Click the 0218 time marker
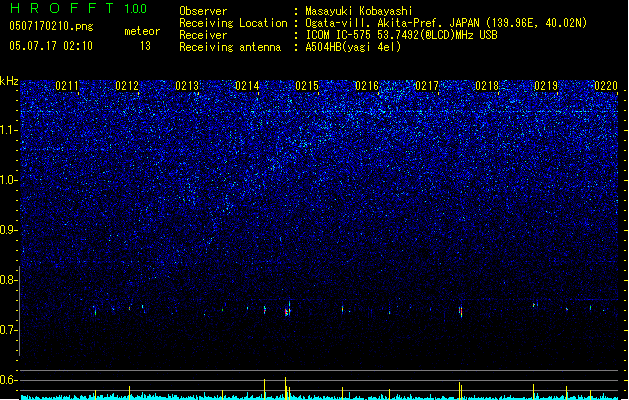 [x=487, y=86]
